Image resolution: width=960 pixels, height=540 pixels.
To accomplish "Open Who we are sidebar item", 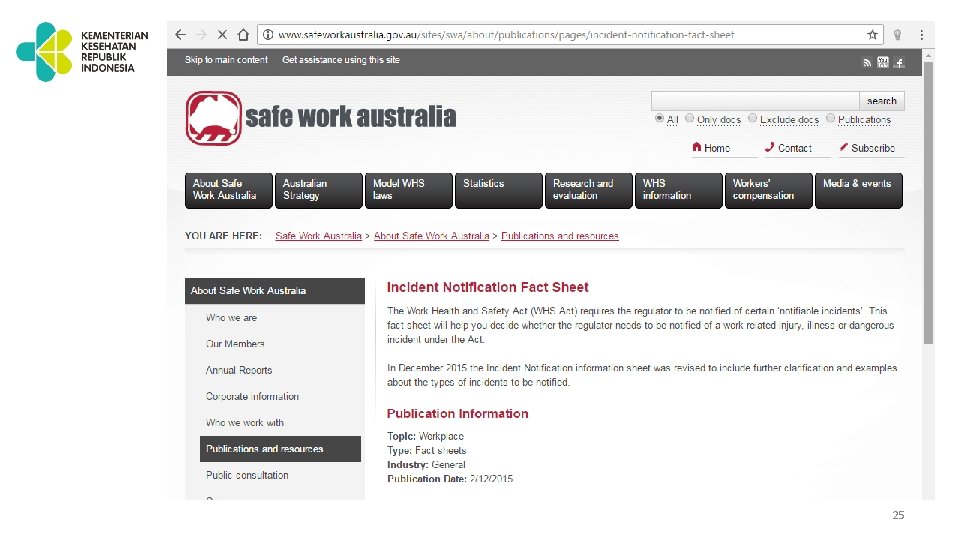I will (231, 318).
